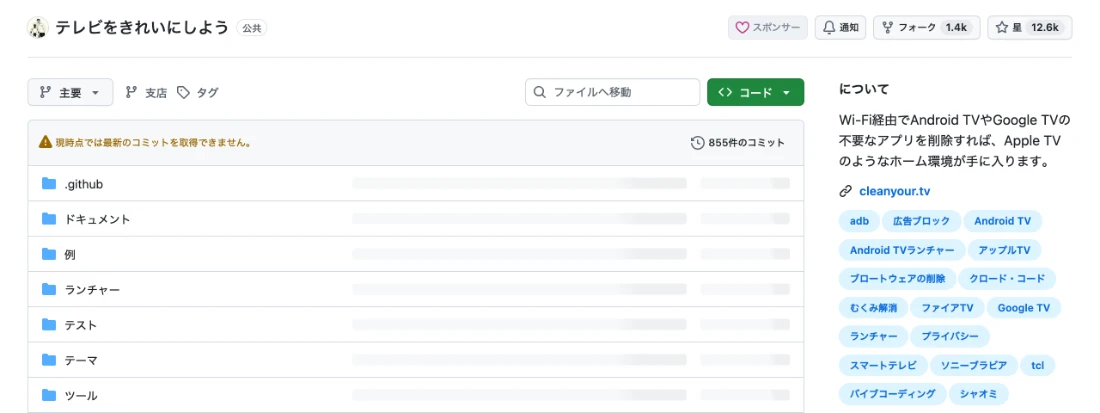Click the 12.6k star count
Viewport: 1100px width, 413px height.
1045,27
